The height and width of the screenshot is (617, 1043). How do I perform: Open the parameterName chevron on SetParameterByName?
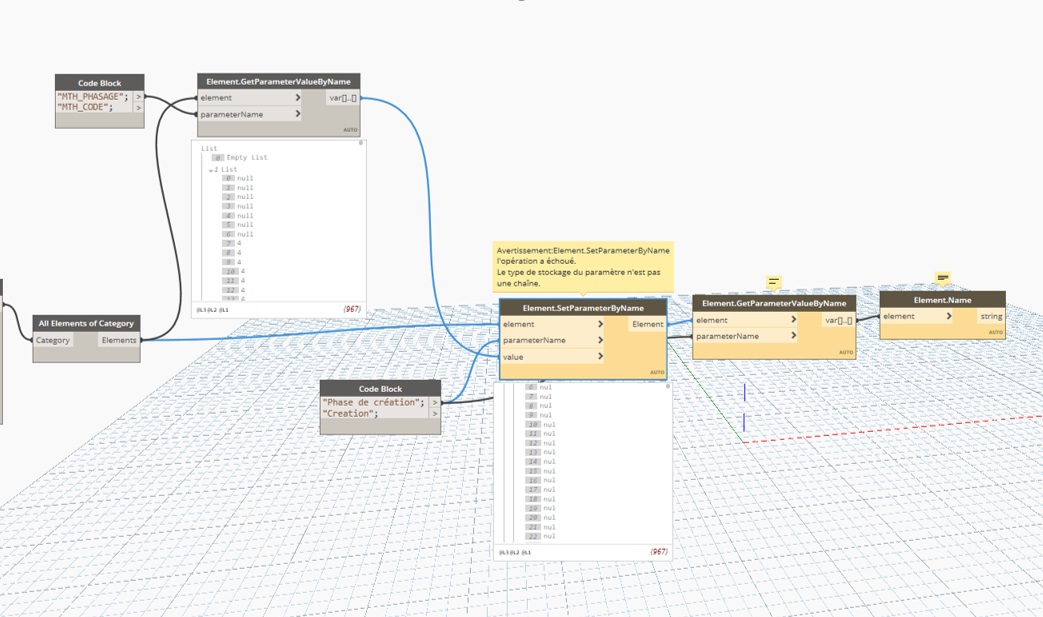600,341
